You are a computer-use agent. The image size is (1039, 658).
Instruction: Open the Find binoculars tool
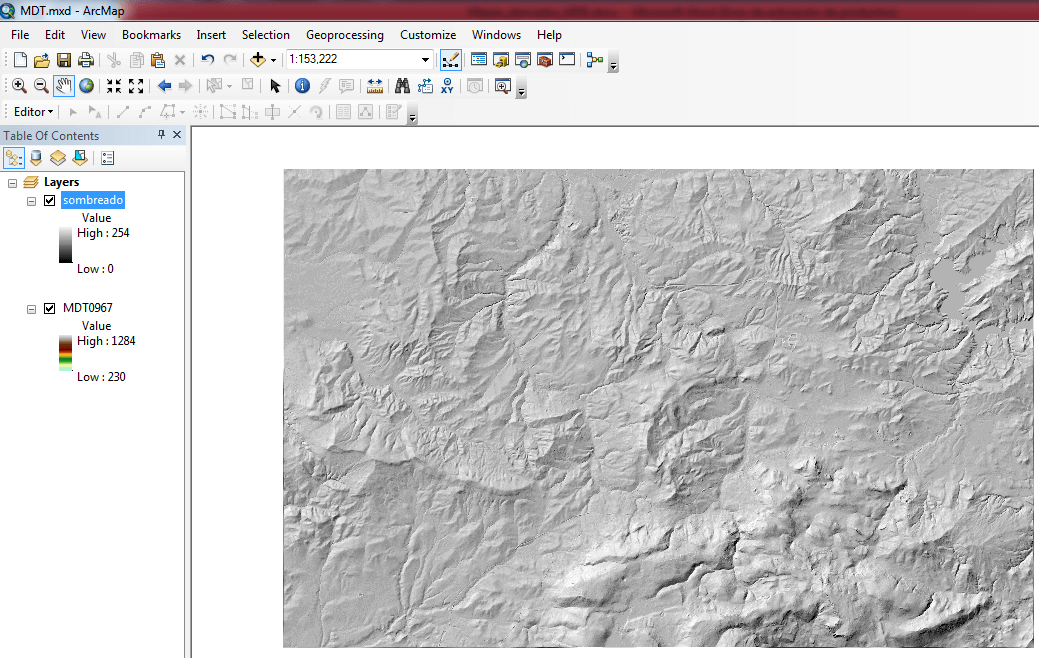[x=402, y=86]
